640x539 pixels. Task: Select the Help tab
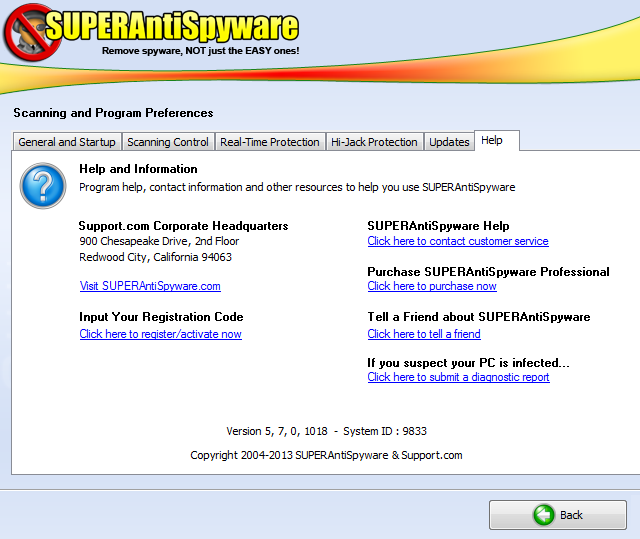click(492, 141)
